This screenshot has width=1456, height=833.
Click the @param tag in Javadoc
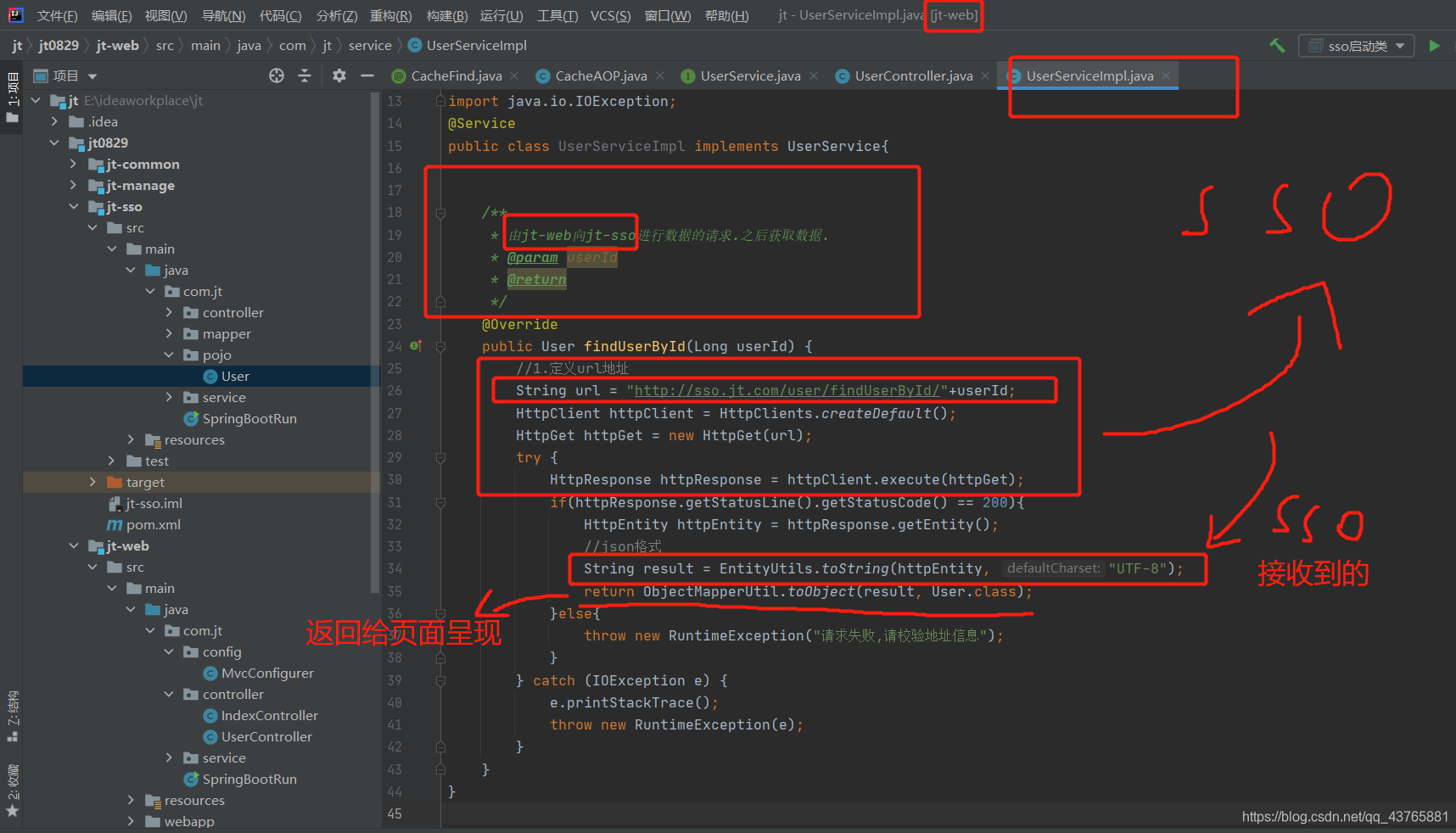click(x=533, y=257)
